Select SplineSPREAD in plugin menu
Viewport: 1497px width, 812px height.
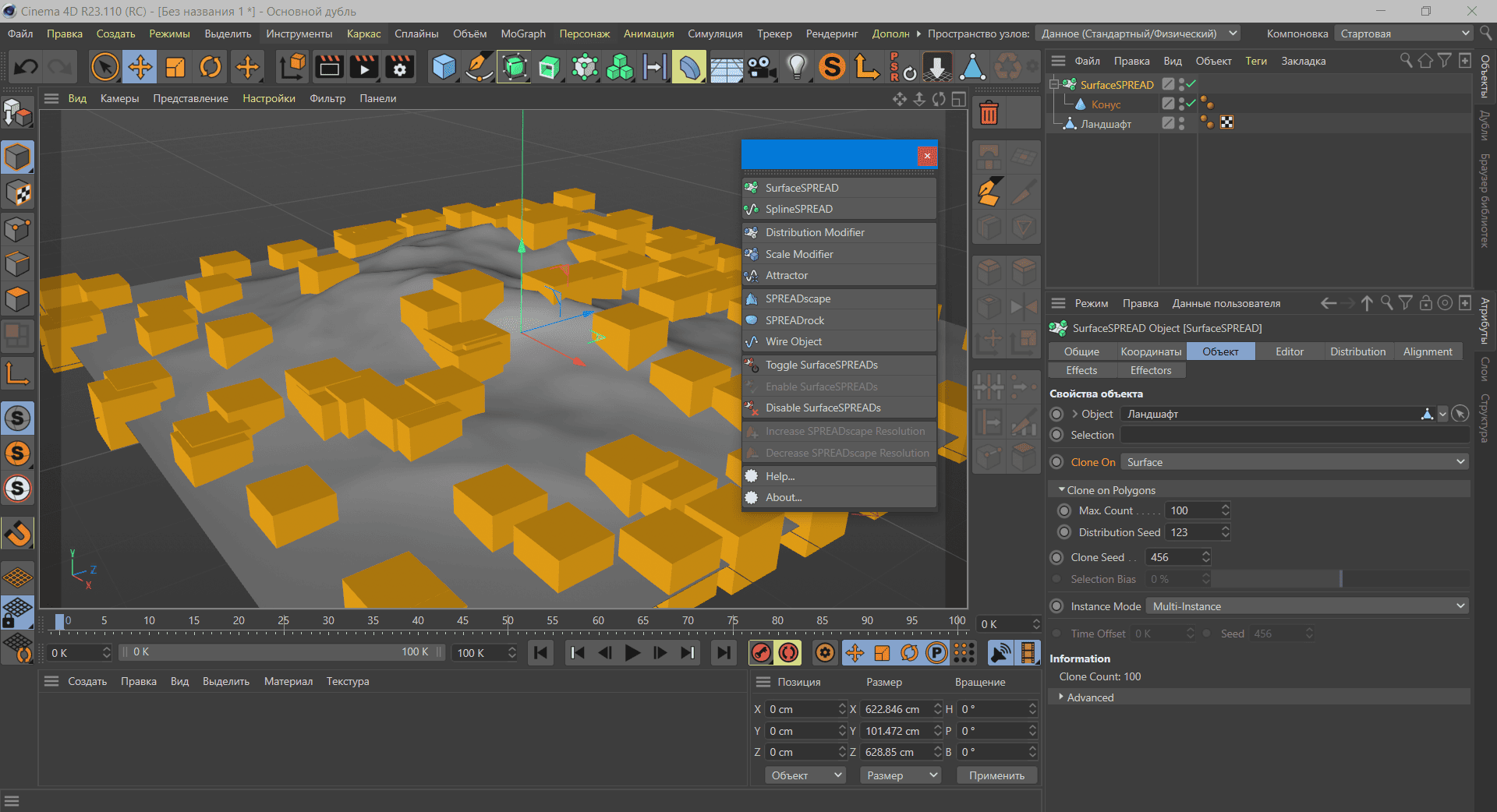tap(839, 209)
